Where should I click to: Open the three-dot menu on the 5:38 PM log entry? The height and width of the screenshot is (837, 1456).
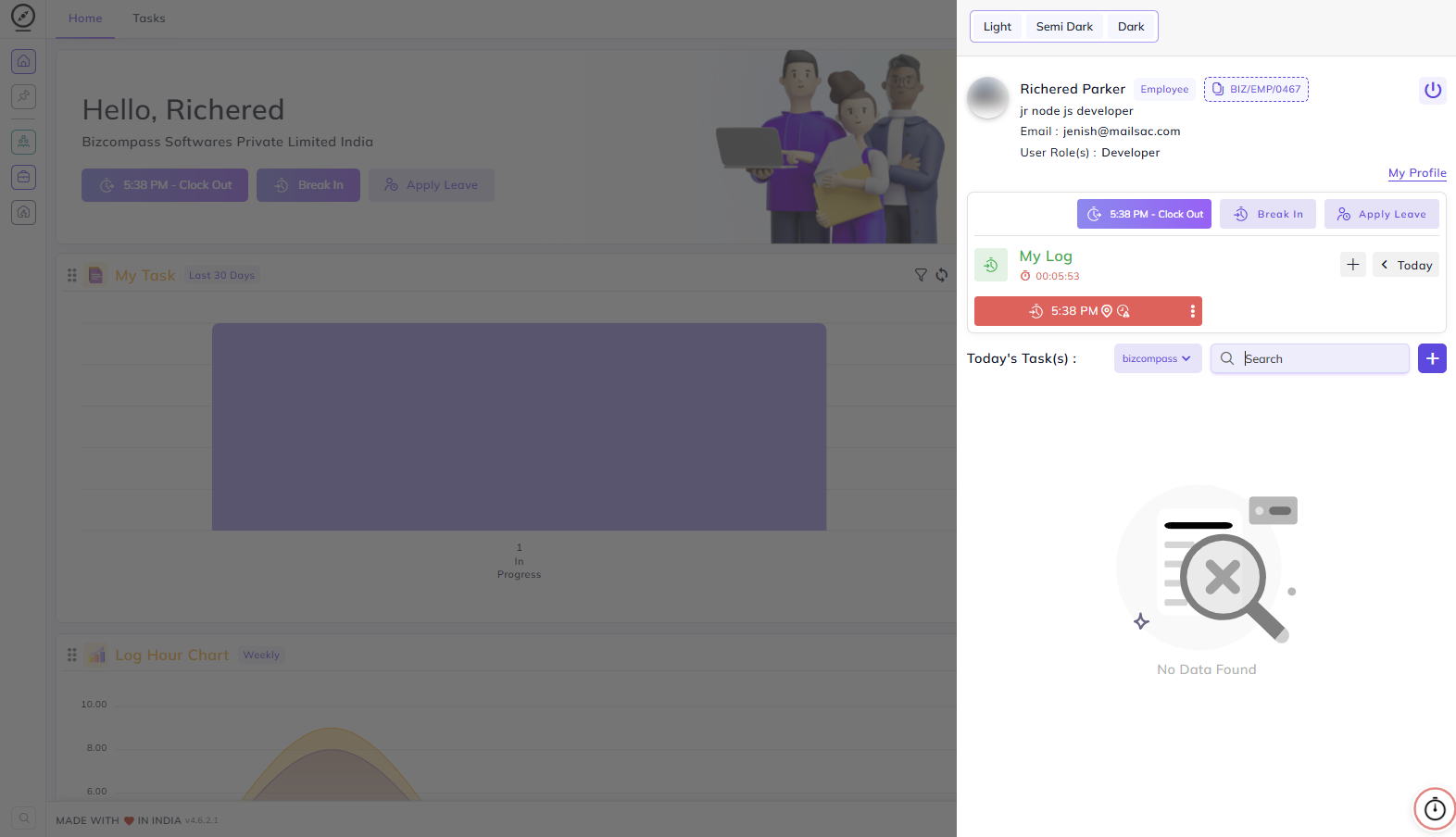pos(1192,311)
